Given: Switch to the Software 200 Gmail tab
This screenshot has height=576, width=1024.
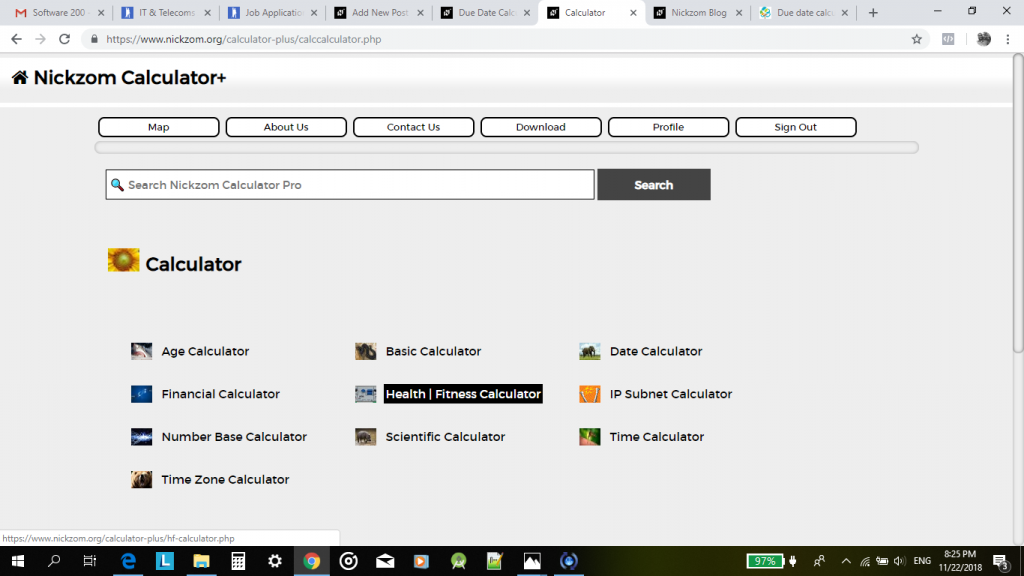Looking at the screenshot, I should [59, 12].
